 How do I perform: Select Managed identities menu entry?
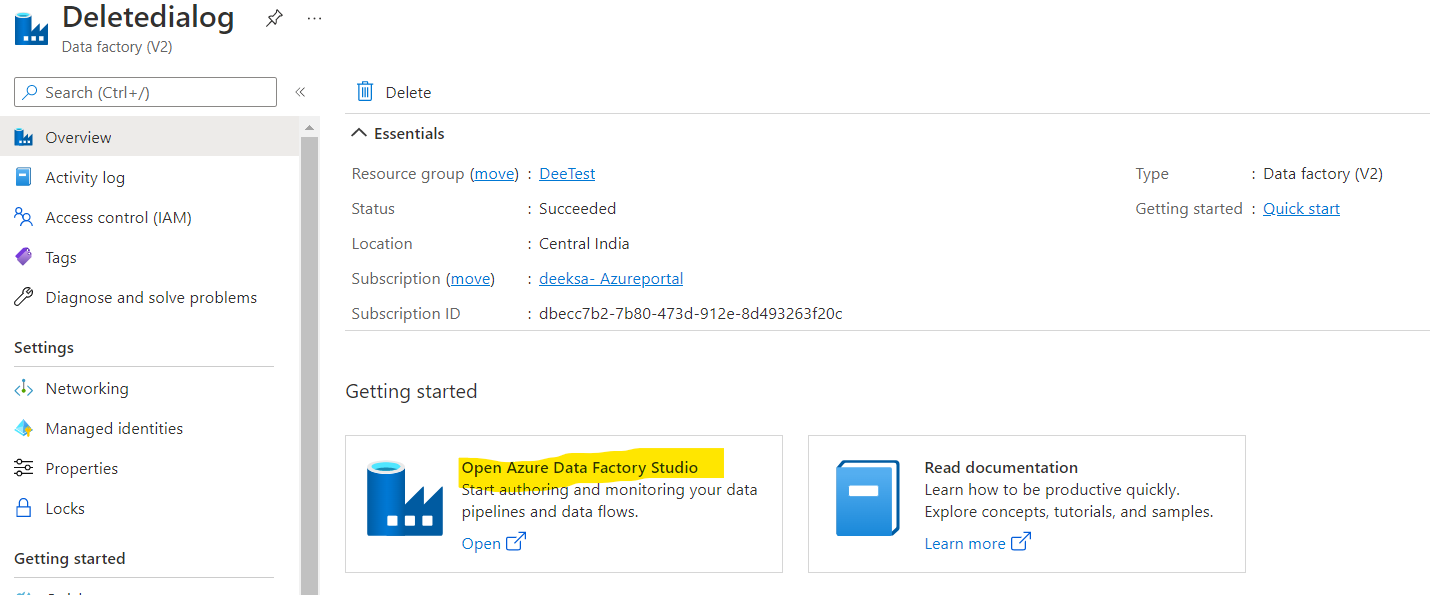(x=150, y=428)
